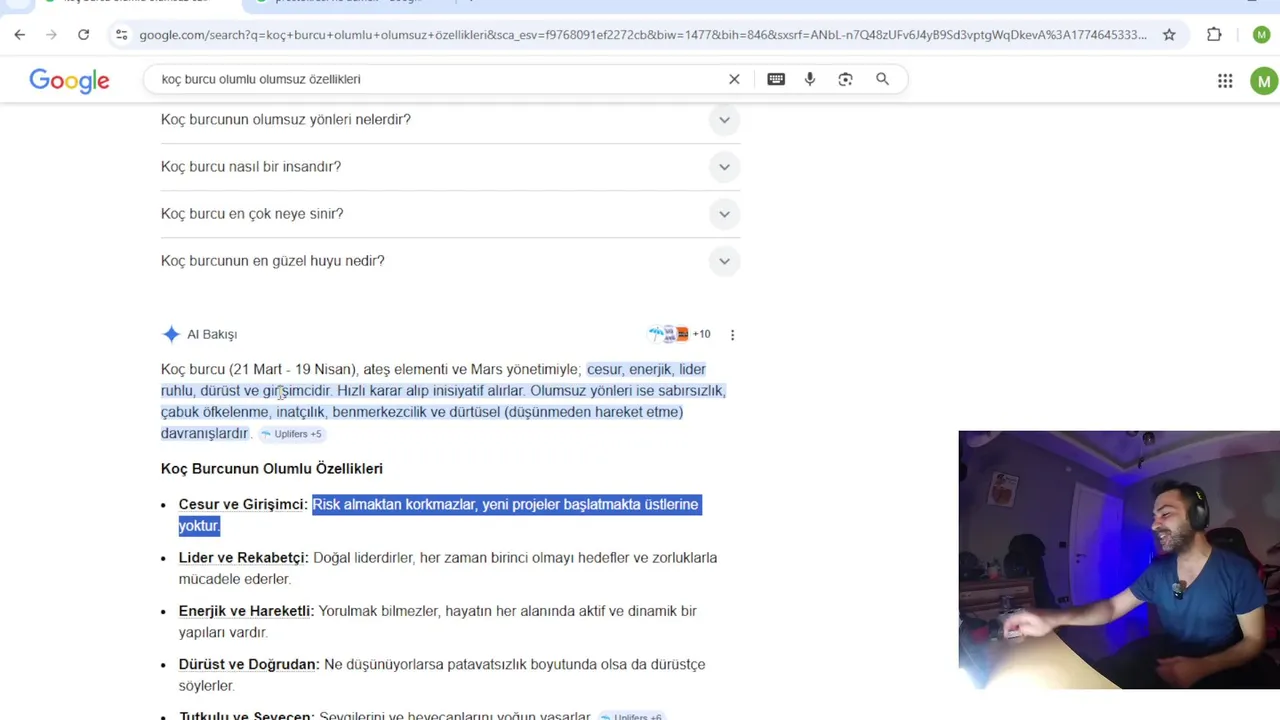1280x720 pixels.
Task: Submit search with magnifier icon
Action: click(x=882, y=79)
